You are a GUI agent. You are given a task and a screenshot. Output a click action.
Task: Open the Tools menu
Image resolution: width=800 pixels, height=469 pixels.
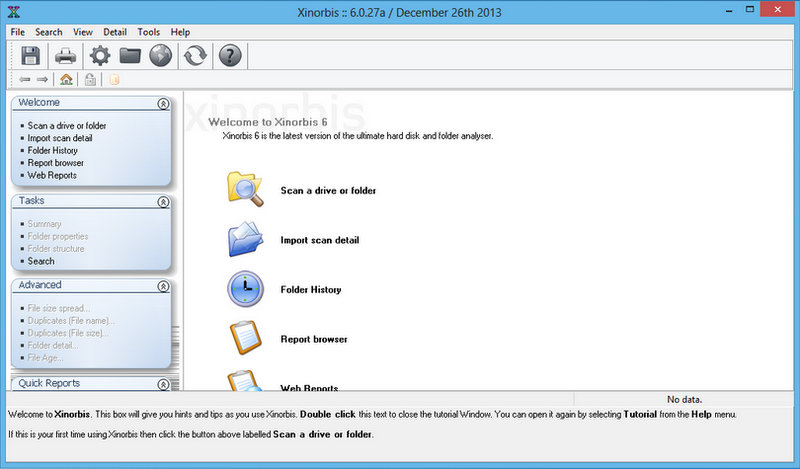(x=148, y=32)
